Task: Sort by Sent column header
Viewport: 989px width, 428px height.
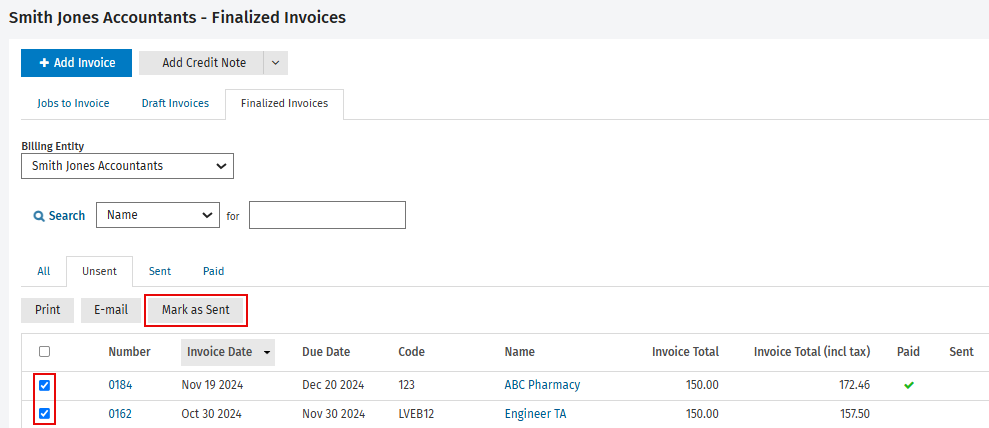Action: click(x=961, y=352)
